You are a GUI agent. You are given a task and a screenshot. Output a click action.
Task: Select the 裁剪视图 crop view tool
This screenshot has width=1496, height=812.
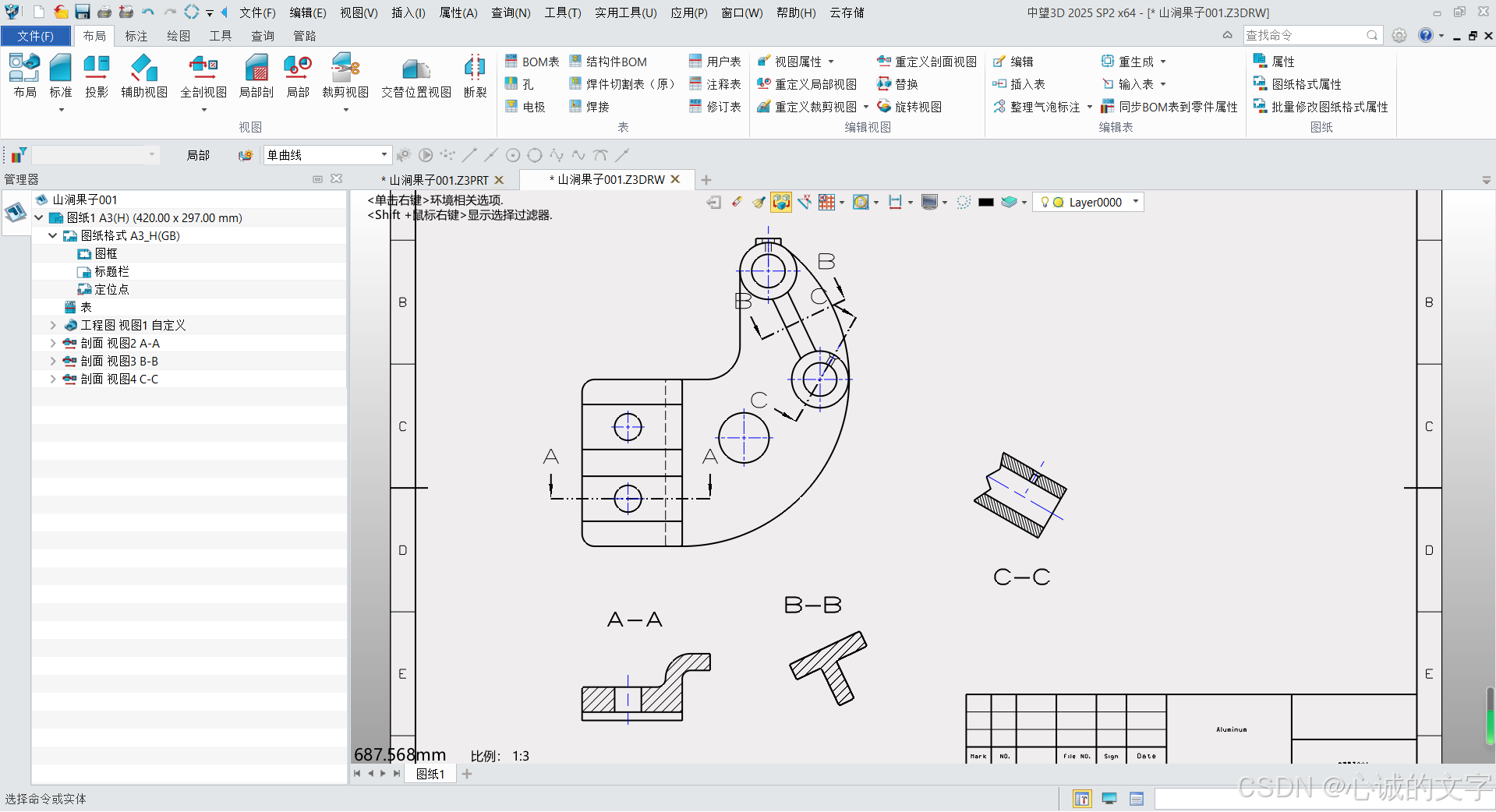click(x=345, y=76)
